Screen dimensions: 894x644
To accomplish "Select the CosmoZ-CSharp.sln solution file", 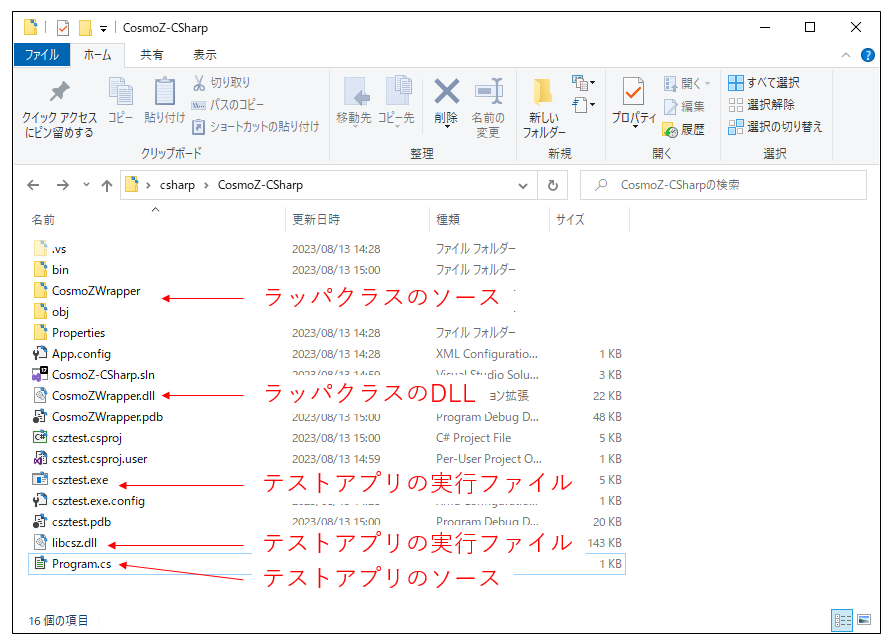I will coord(103,375).
